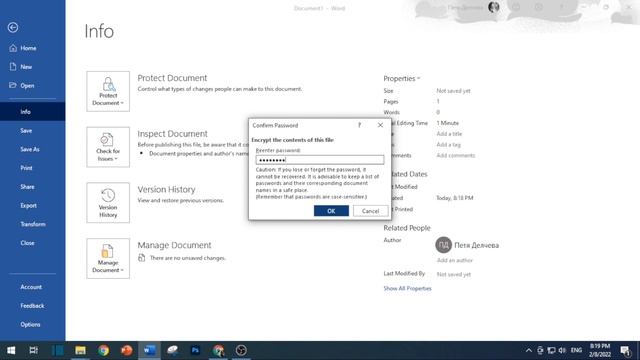The image size is (640, 360).
Task: Click the Inspect Document heading text
Action: click(x=172, y=134)
